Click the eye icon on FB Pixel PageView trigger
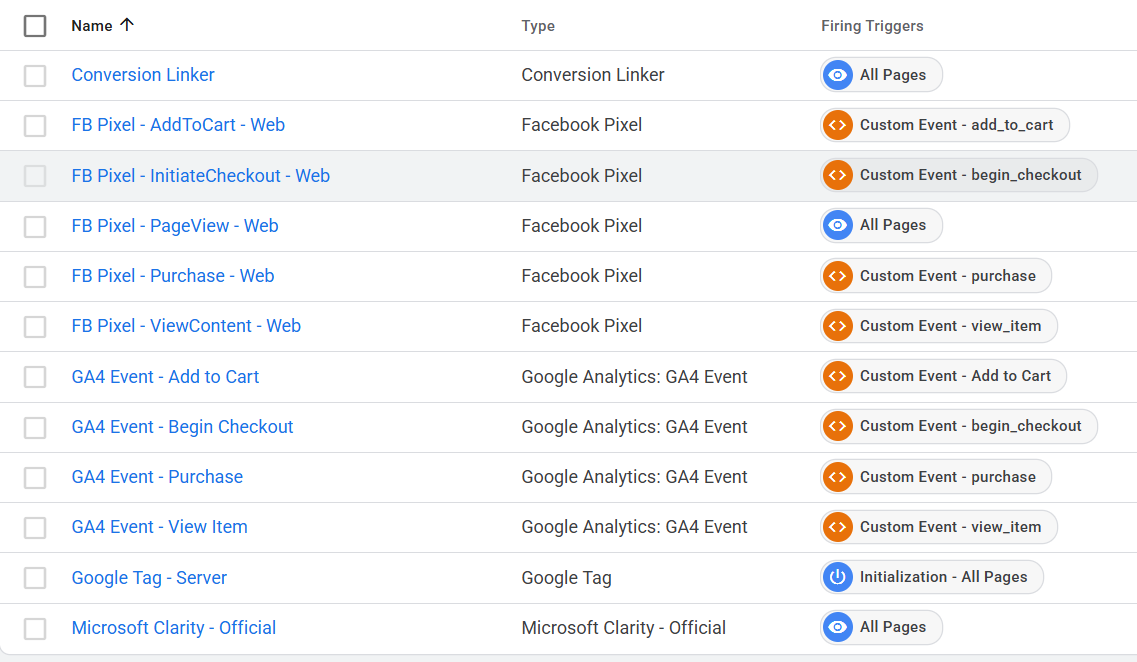 pyautogui.click(x=838, y=225)
